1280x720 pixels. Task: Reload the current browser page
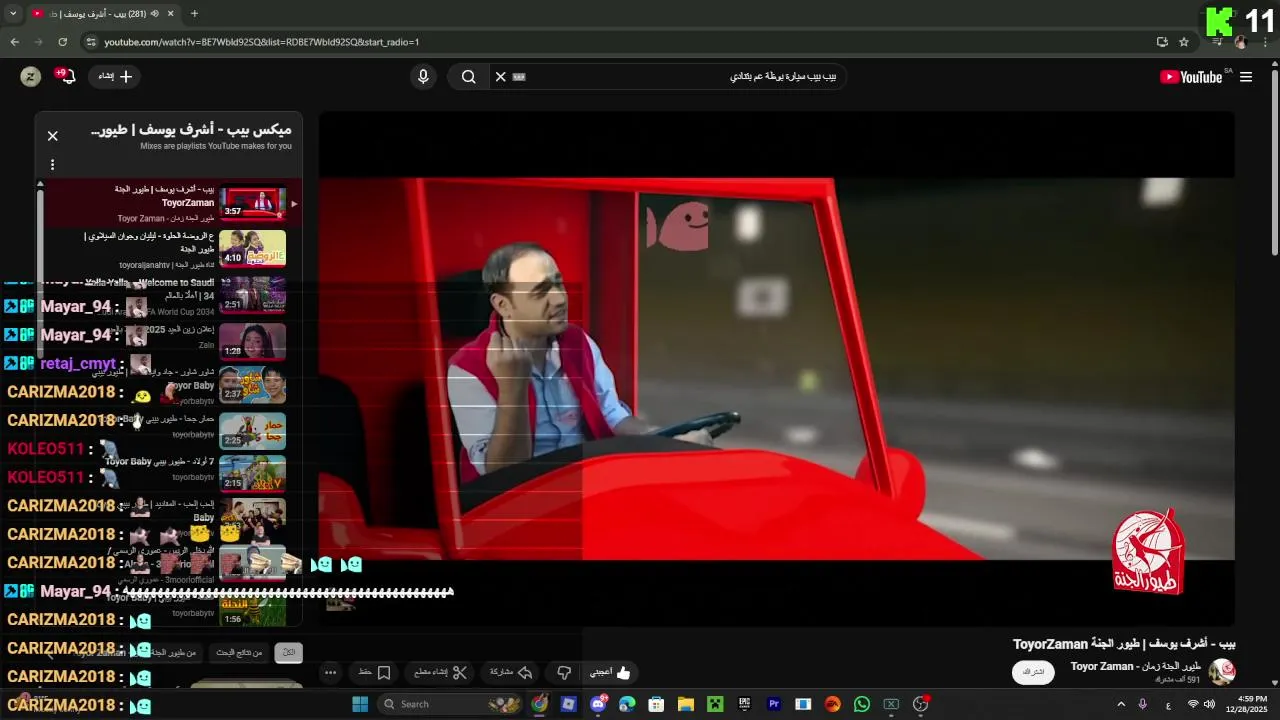(62, 42)
